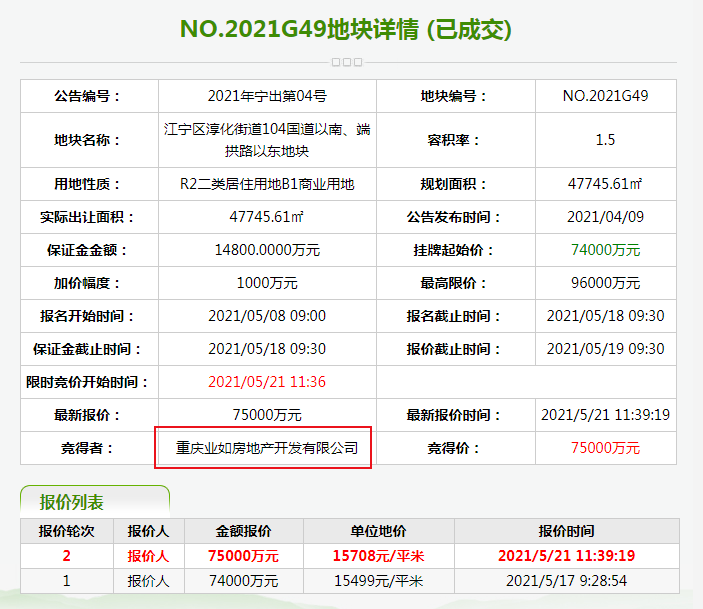Click the 2021年宁出第04号 announcement number
Image resolution: width=703 pixels, height=609 pixels.
tap(267, 96)
